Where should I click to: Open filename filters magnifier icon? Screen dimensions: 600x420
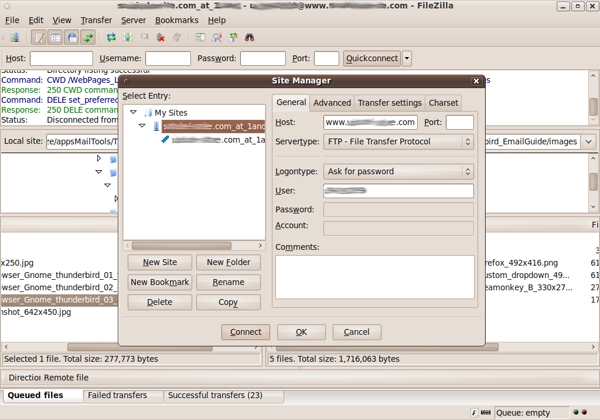pos(217,37)
